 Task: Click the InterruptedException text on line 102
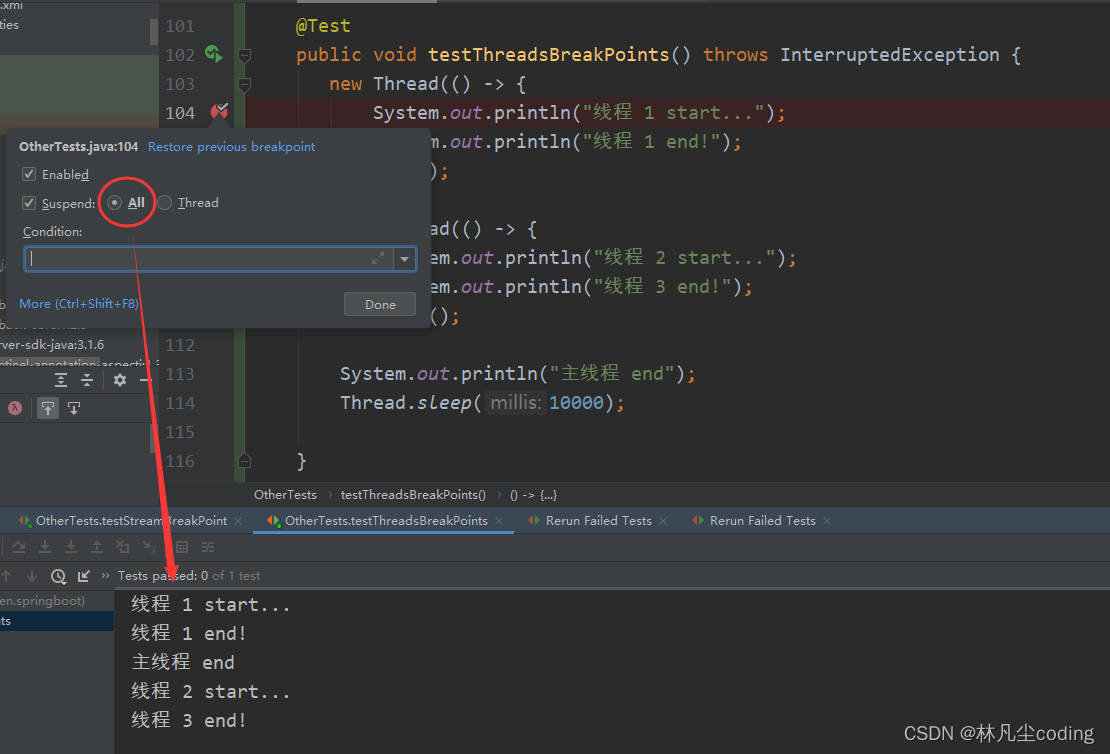pos(890,55)
